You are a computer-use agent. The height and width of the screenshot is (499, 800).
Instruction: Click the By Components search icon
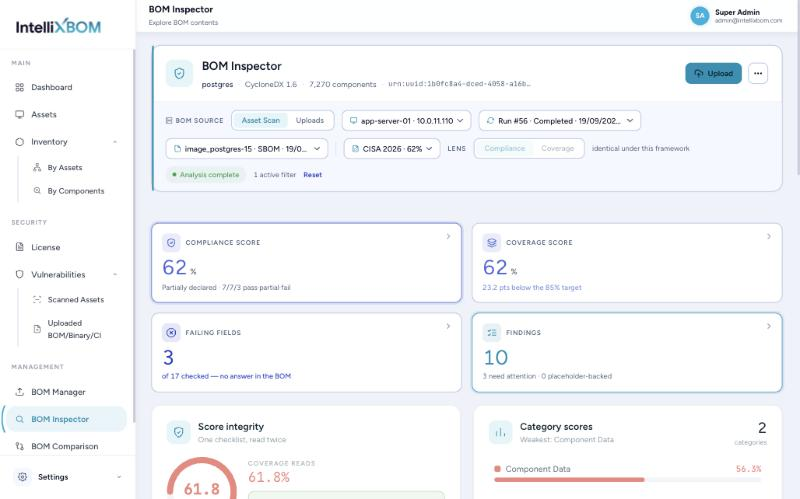tap(37, 190)
